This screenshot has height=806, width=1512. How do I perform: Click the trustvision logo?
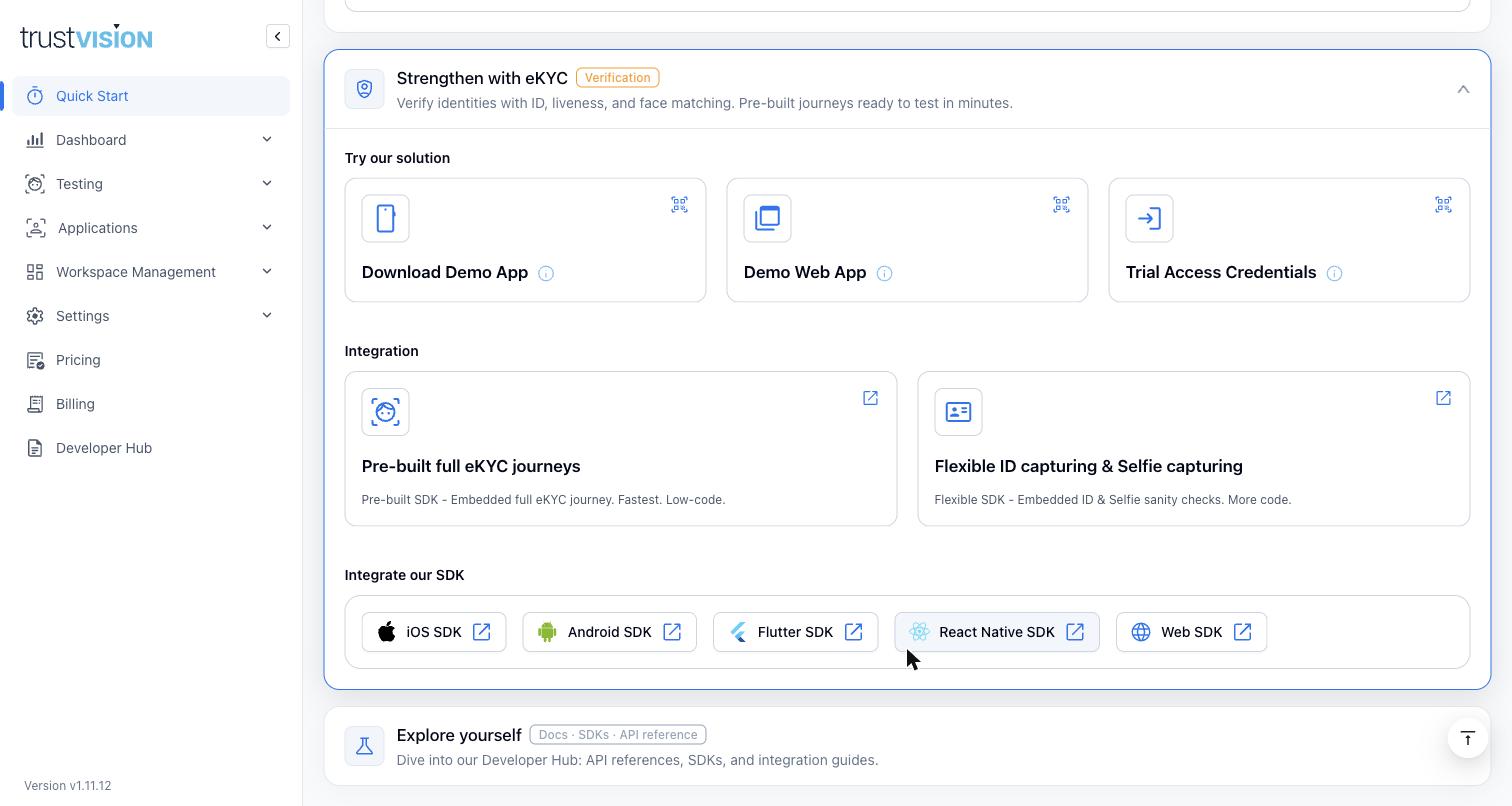[x=86, y=37]
